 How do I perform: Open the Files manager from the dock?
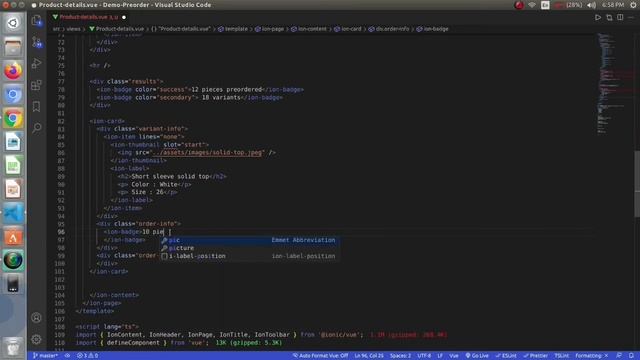[13, 47]
